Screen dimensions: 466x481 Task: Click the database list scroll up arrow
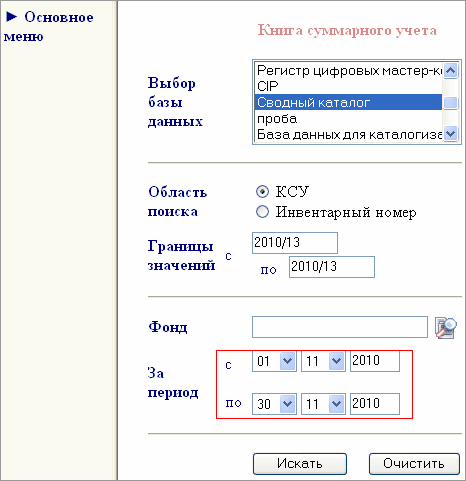click(451, 70)
